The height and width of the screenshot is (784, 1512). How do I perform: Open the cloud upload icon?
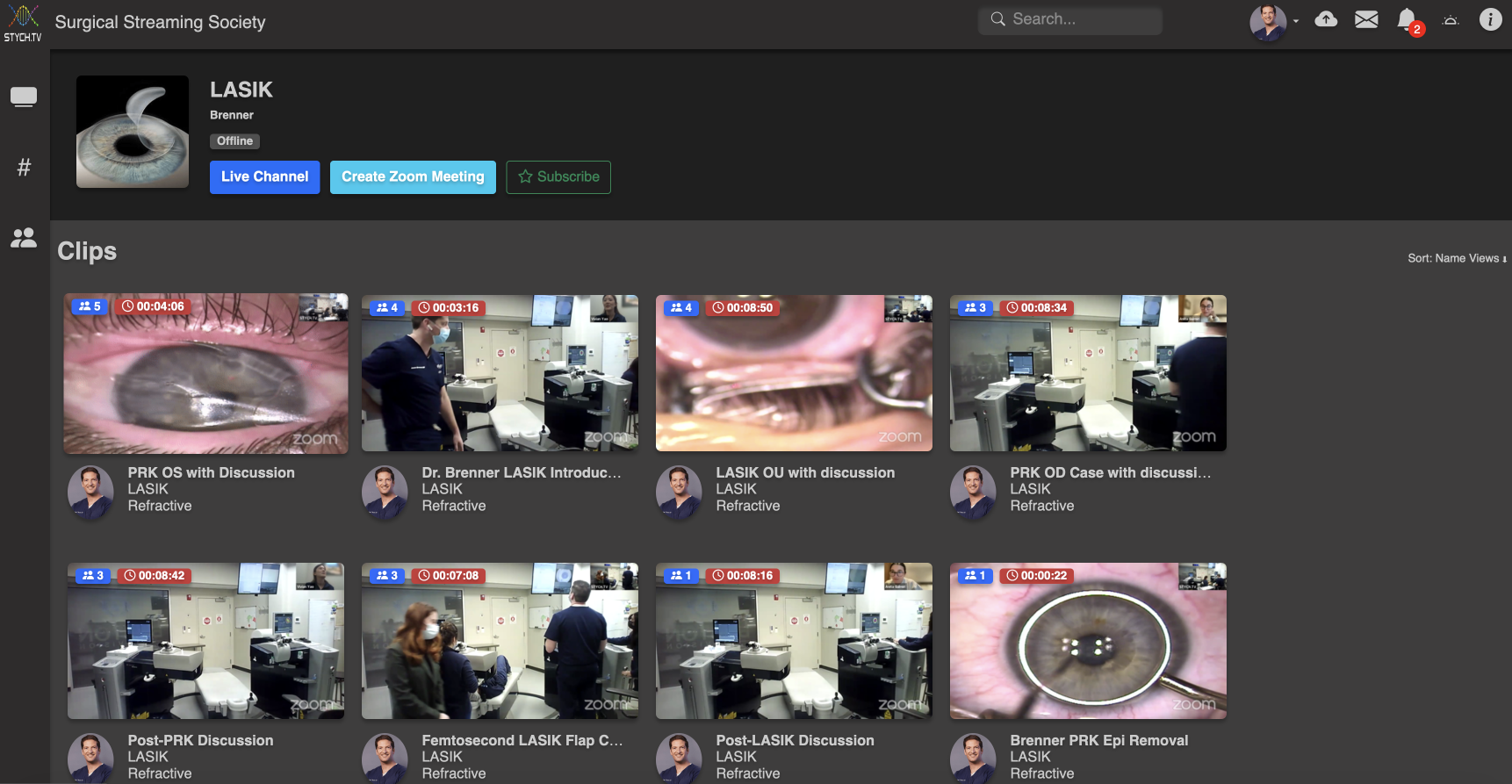click(1326, 19)
